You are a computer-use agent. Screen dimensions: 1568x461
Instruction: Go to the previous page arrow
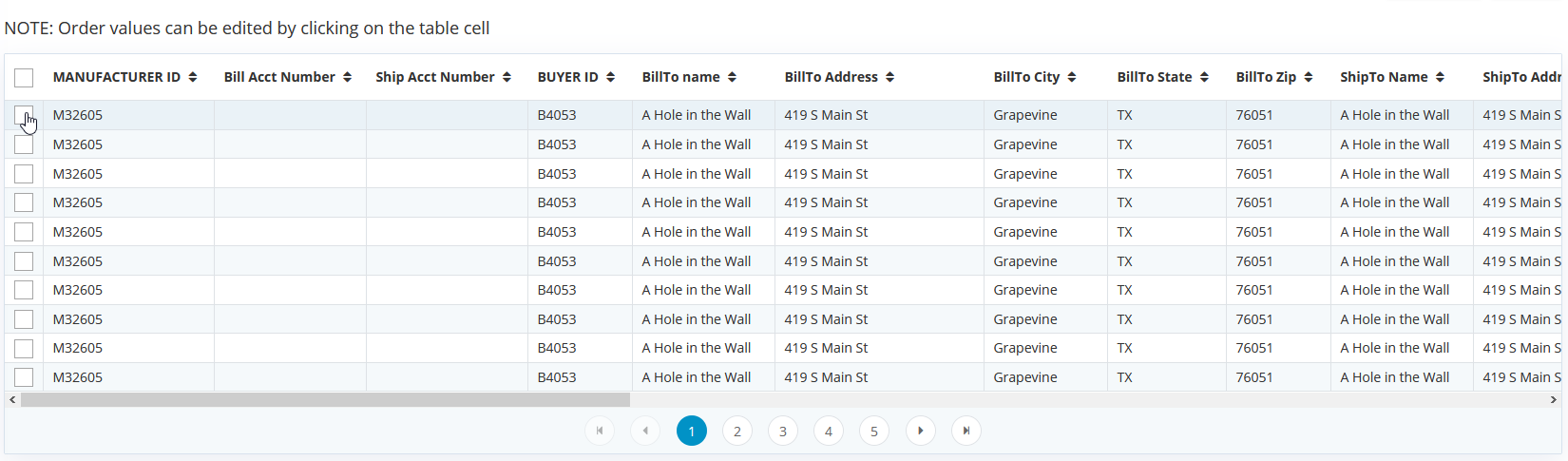point(645,431)
